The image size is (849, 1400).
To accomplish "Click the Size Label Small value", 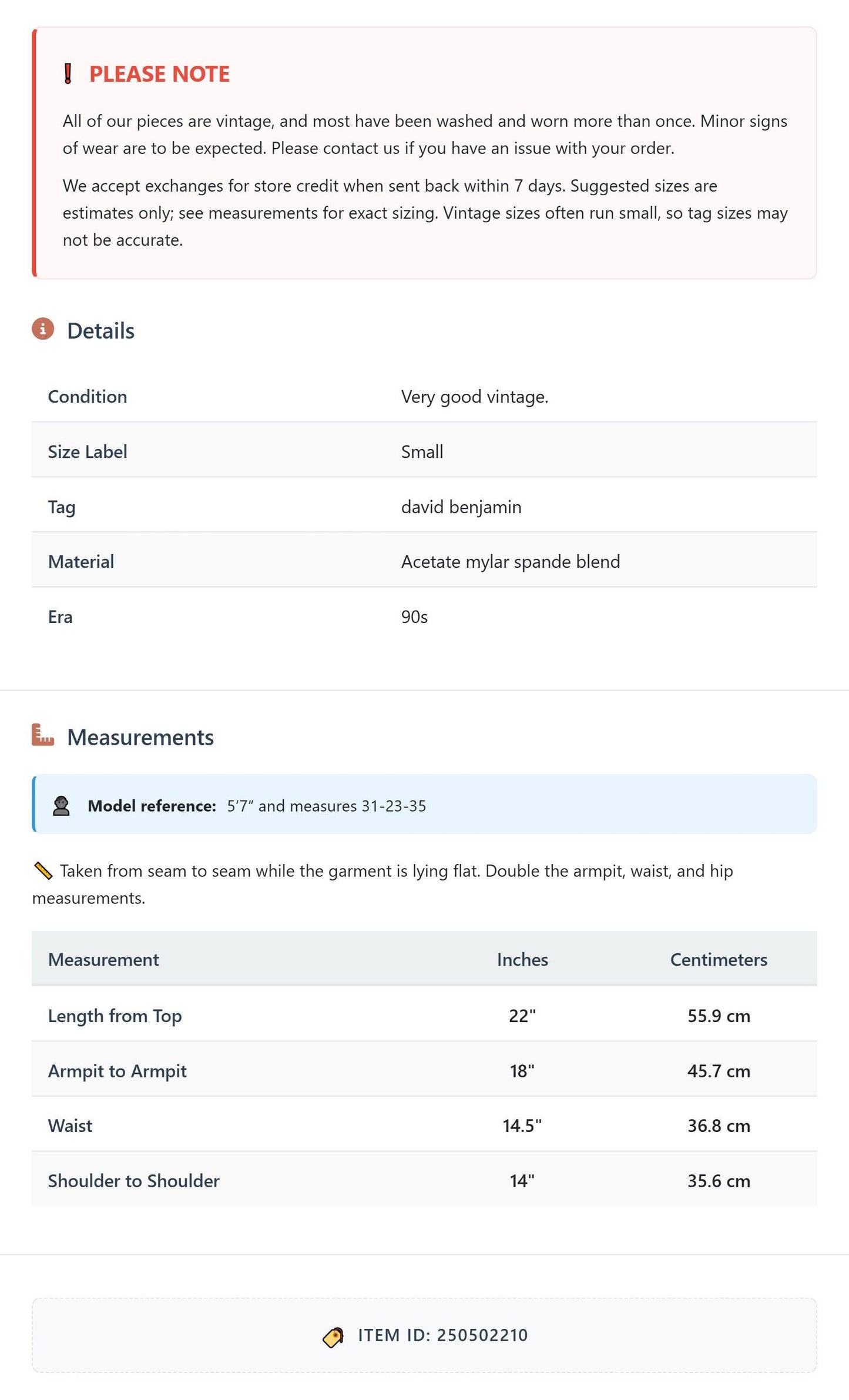I will (422, 452).
